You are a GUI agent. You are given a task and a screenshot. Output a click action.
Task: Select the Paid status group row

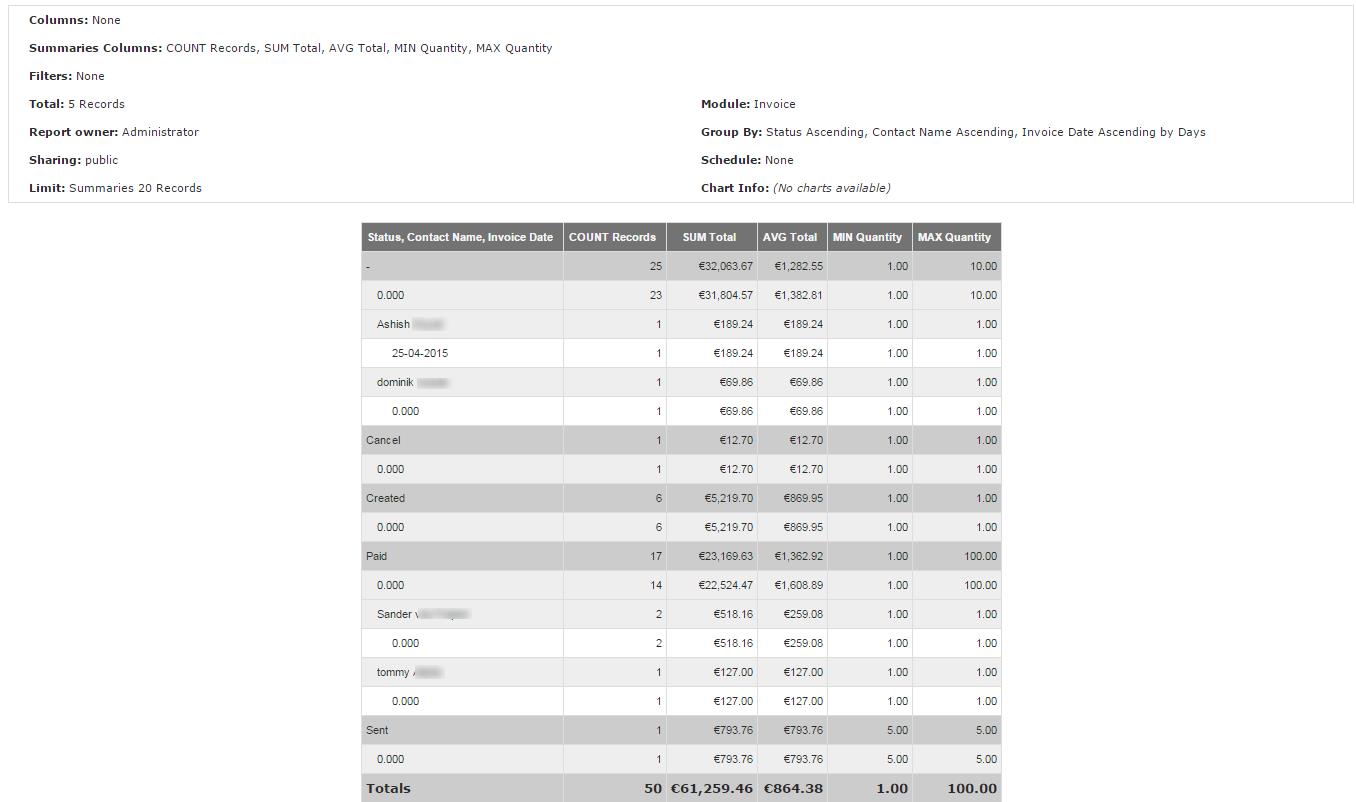tap(377, 556)
